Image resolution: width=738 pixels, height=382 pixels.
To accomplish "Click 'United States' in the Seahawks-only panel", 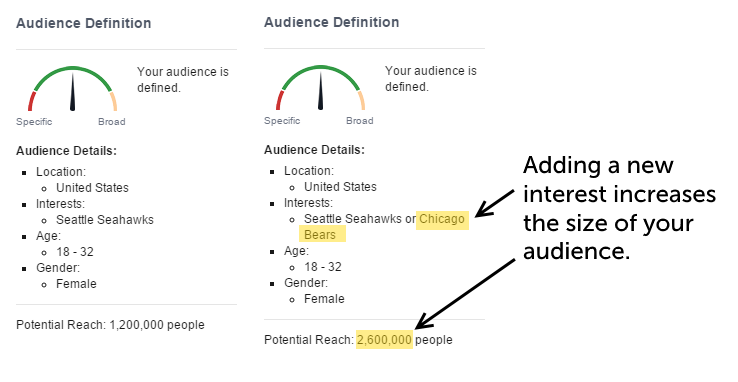I will [92, 188].
